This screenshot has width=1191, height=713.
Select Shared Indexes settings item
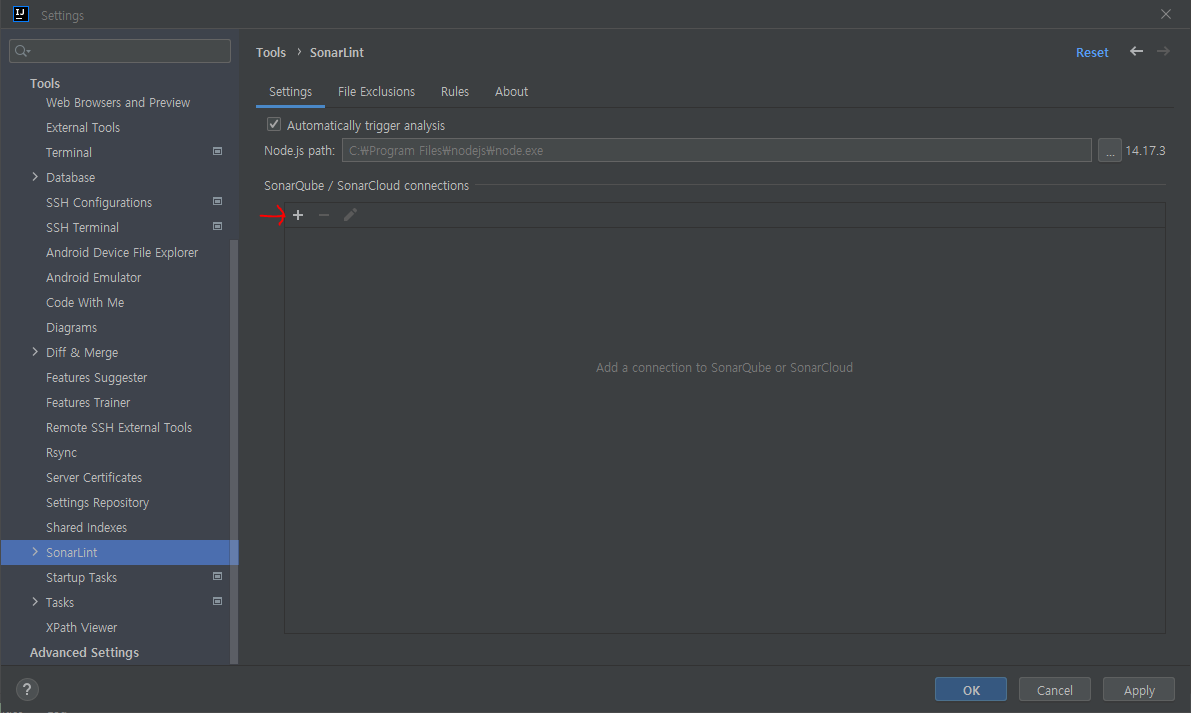click(86, 528)
